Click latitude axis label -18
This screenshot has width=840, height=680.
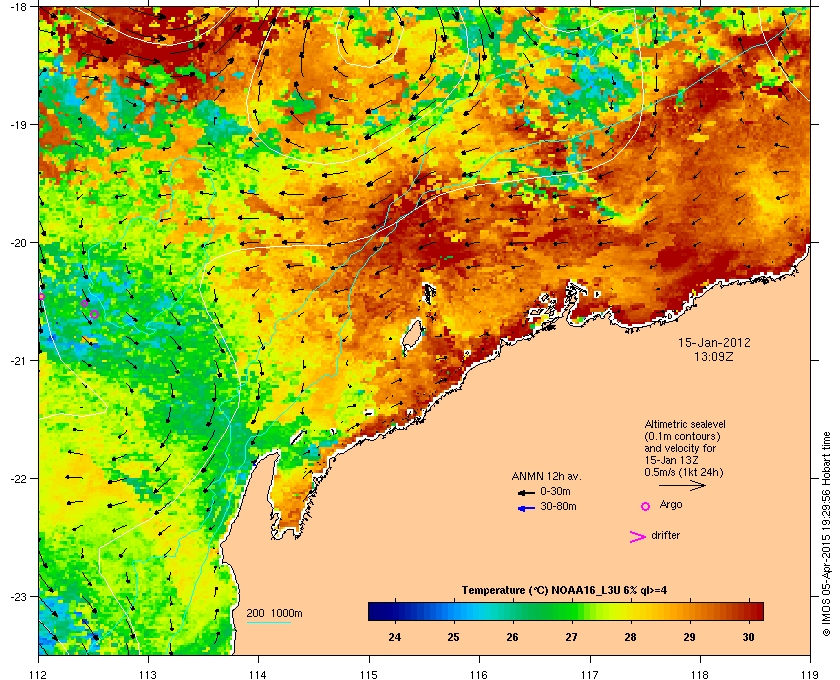click(x=19, y=7)
